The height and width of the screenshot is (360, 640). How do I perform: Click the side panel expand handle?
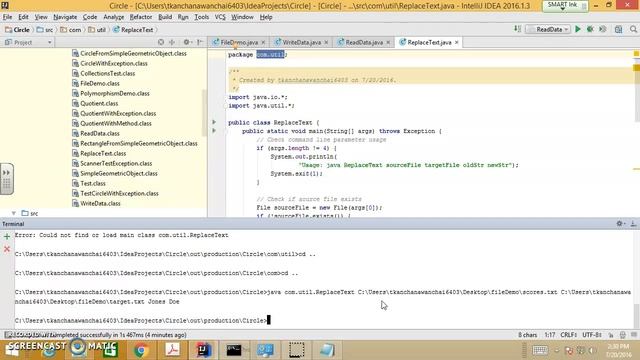click(7, 179)
